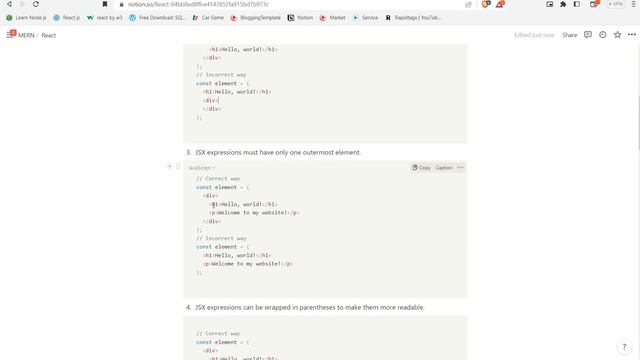Navigate to the MERN breadcrumb

point(26,35)
